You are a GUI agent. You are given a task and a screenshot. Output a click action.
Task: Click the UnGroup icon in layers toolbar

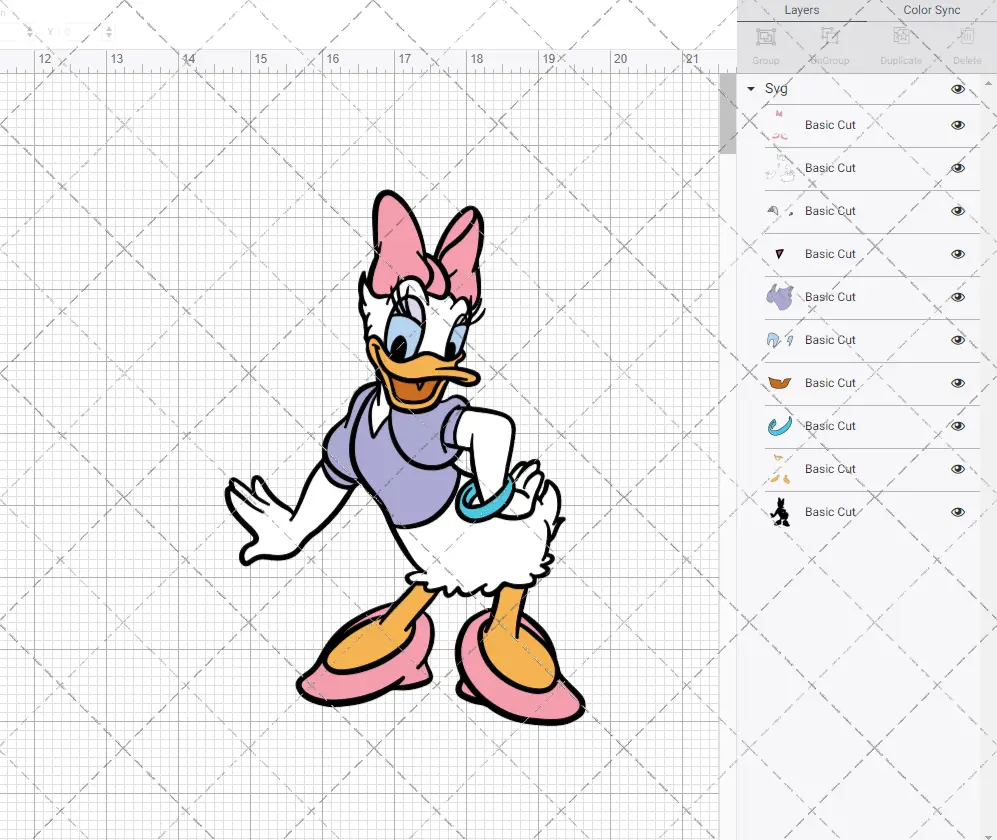pyautogui.click(x=829, y=37)
